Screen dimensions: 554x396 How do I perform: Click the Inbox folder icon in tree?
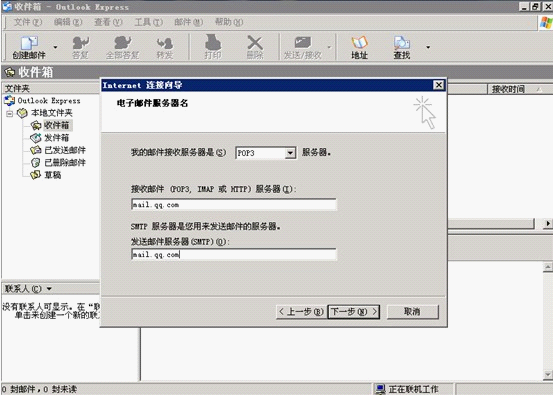36,125
